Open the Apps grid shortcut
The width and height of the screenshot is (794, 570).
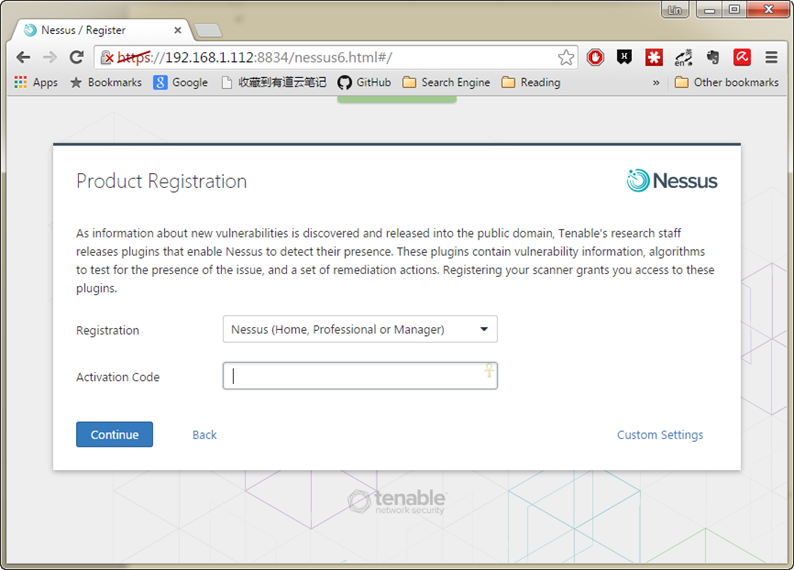tap(36, 83)
